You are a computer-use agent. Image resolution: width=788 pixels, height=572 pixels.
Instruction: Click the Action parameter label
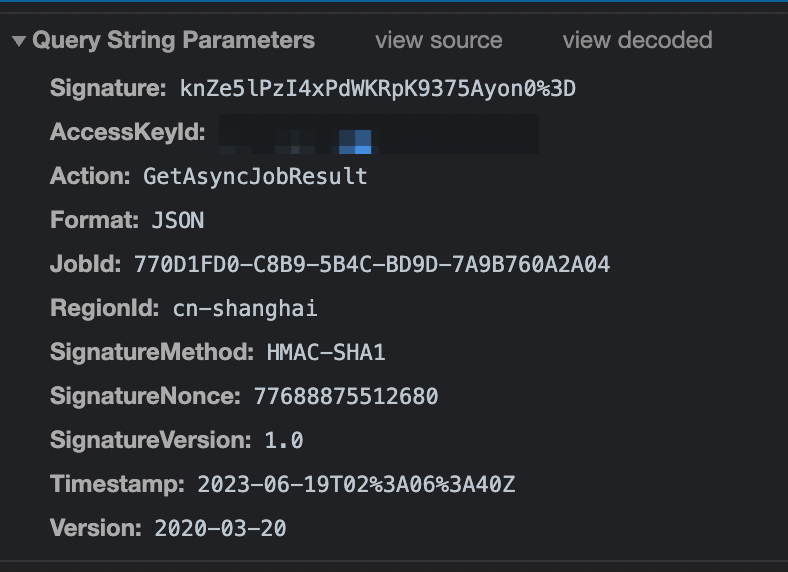point(90,176)
